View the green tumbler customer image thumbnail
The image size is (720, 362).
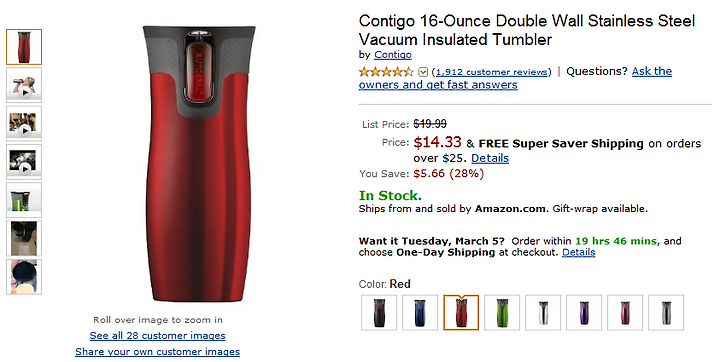coord(24,200)
